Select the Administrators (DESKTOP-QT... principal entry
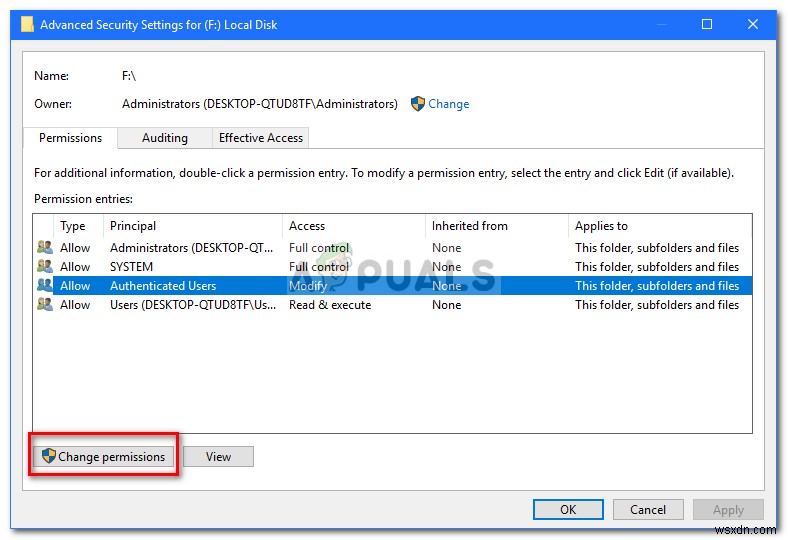 (x=191, y=248)
